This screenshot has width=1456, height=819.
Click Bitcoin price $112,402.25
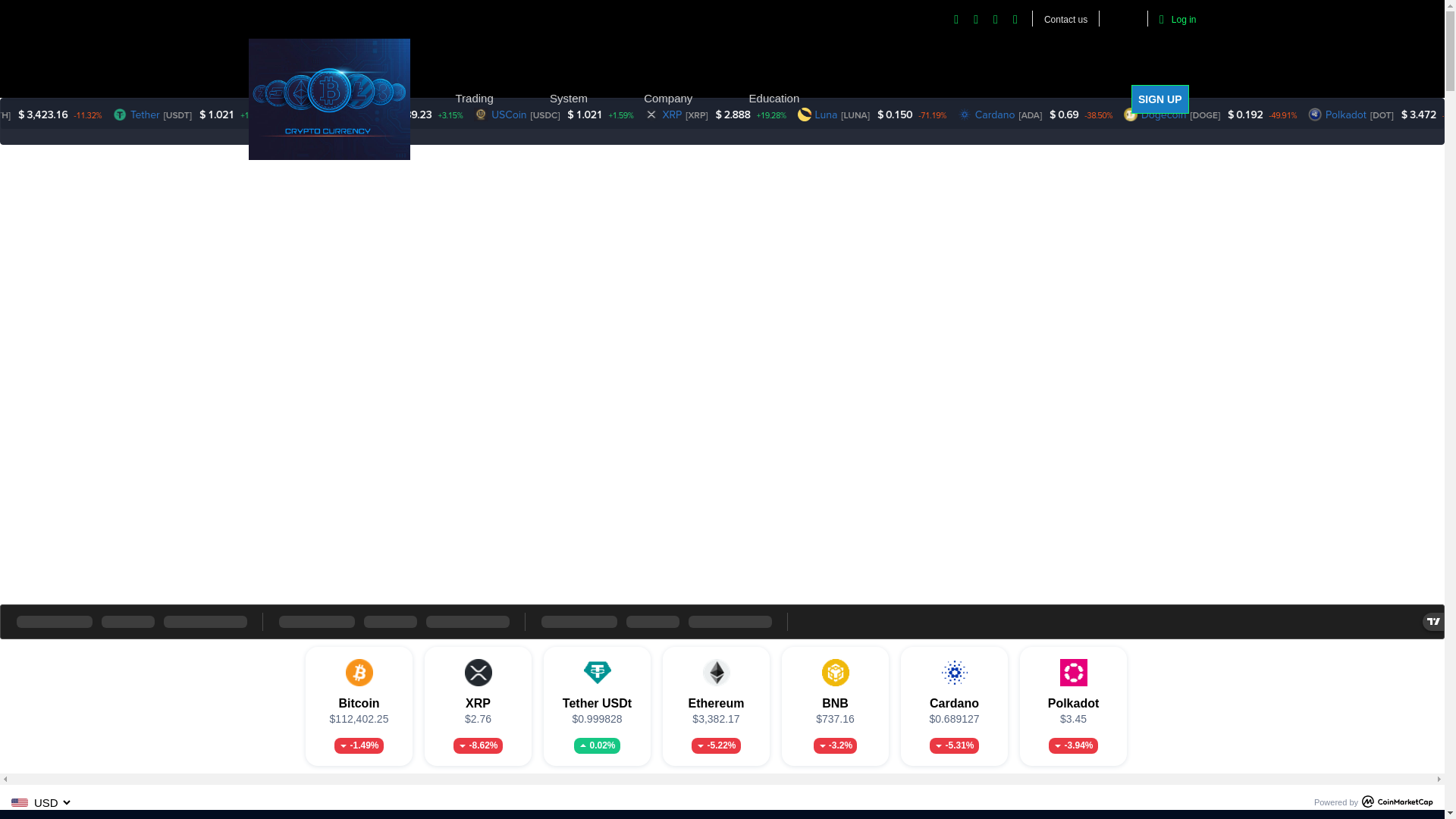[359, 719]
